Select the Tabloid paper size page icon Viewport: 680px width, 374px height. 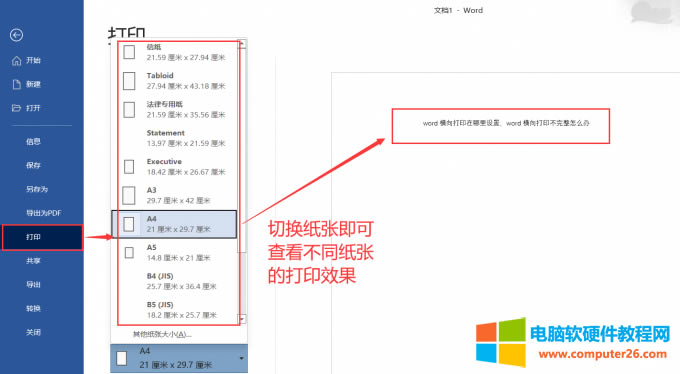click(129, 81)
